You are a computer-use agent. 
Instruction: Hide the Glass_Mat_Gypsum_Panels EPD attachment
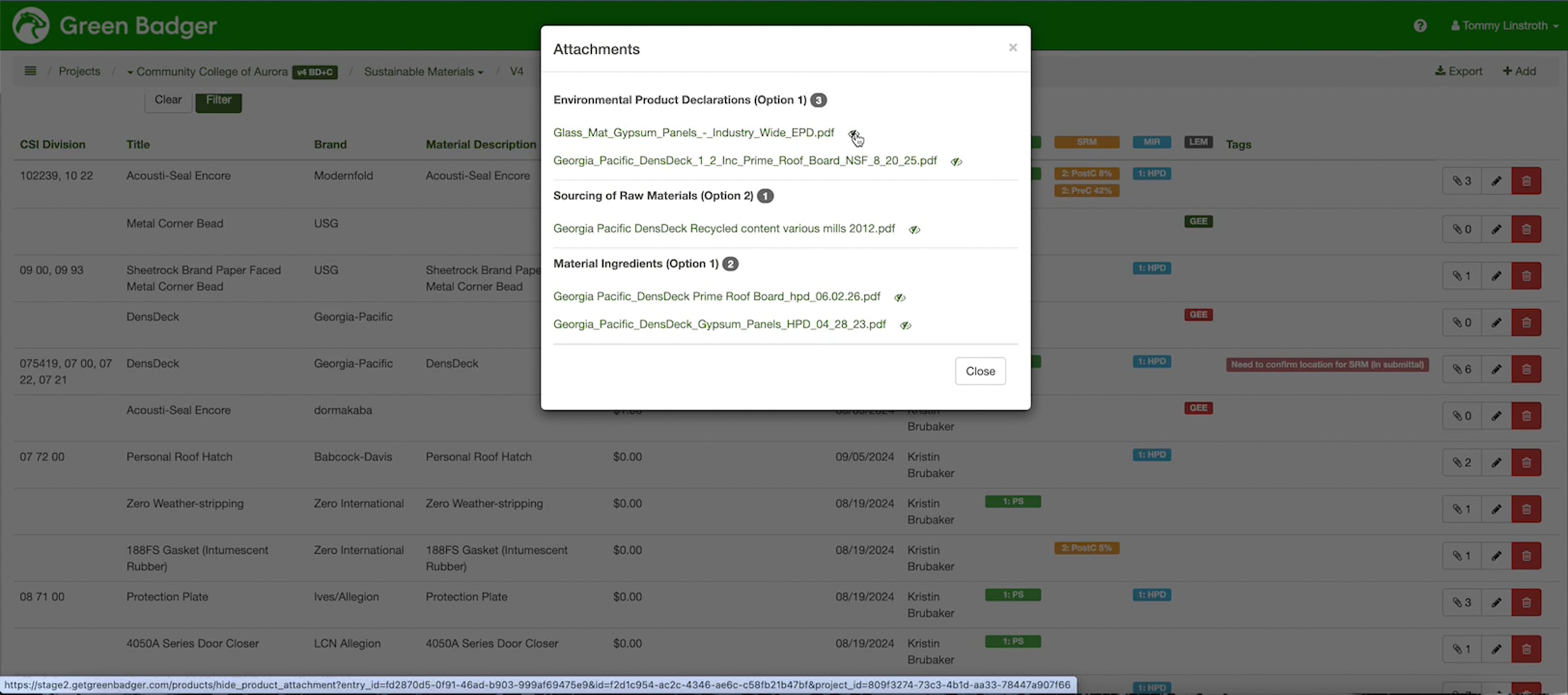point(853,133)
